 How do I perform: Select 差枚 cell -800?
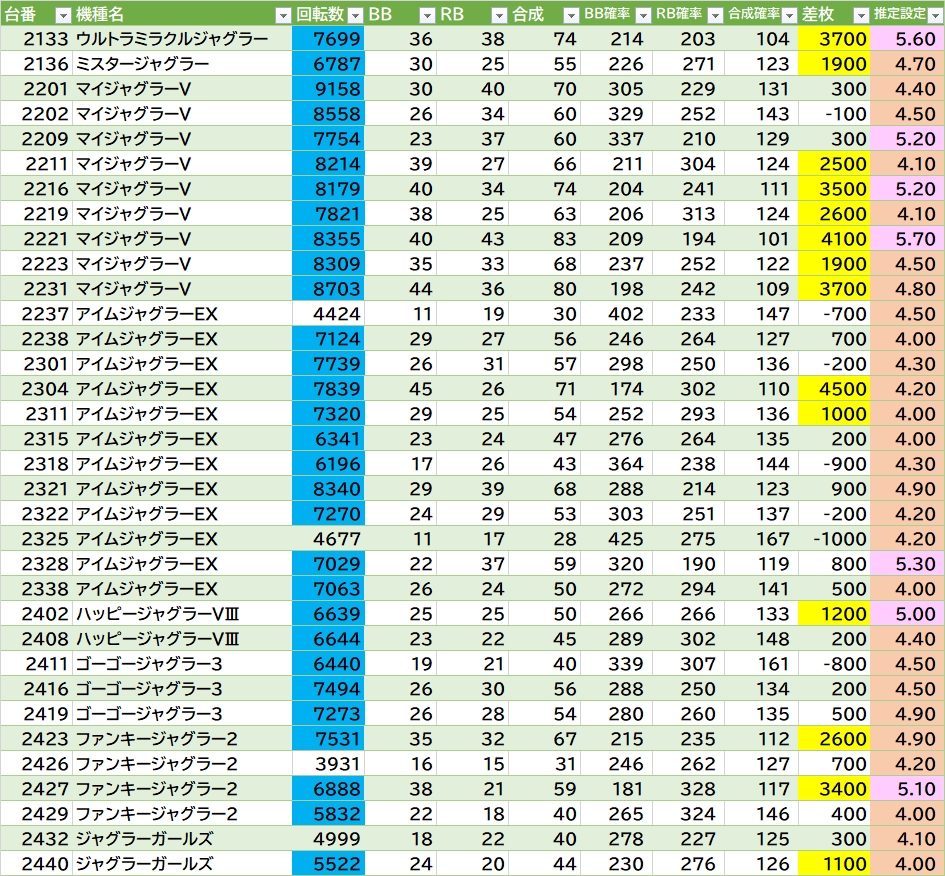pyautogui.click(x=834, y=664)
